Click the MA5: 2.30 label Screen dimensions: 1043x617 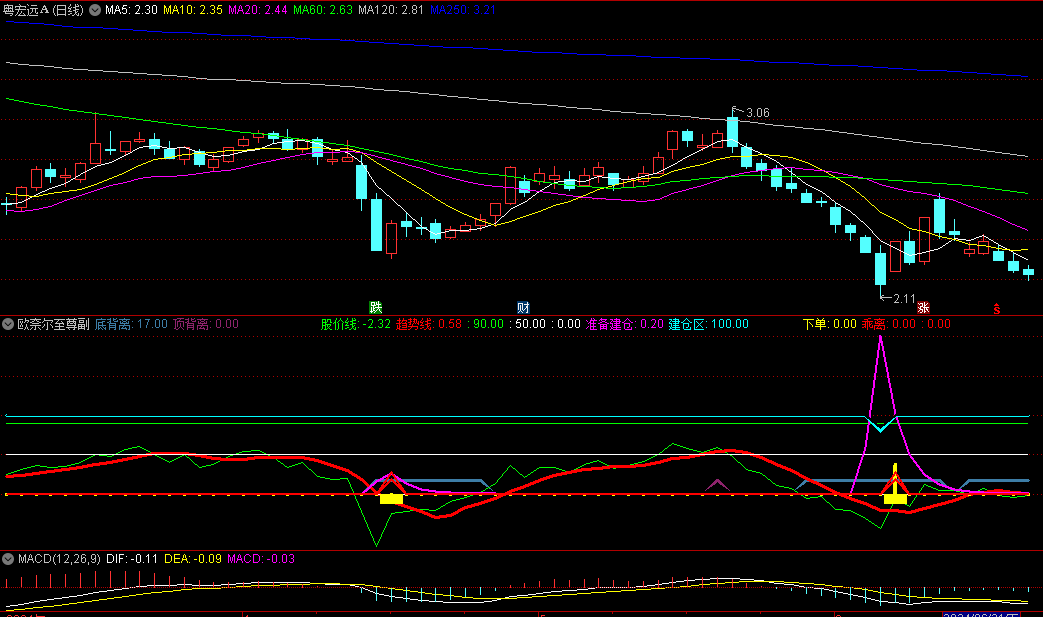pyautogui.click(x=131, y=10)
